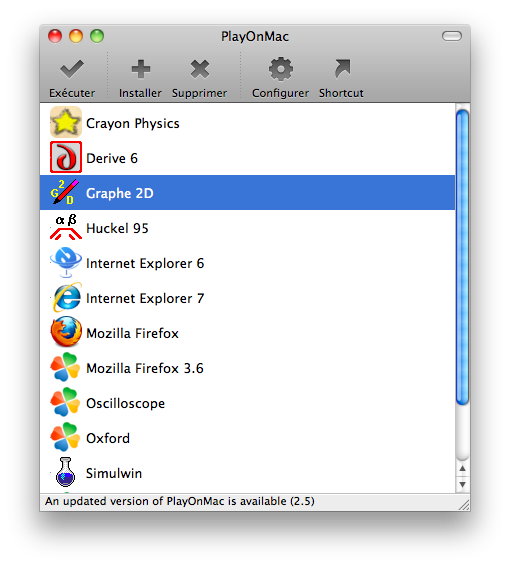Select the highlighted Graphe 2D row
Screen dimensions: 510x566
coord(248,193)
